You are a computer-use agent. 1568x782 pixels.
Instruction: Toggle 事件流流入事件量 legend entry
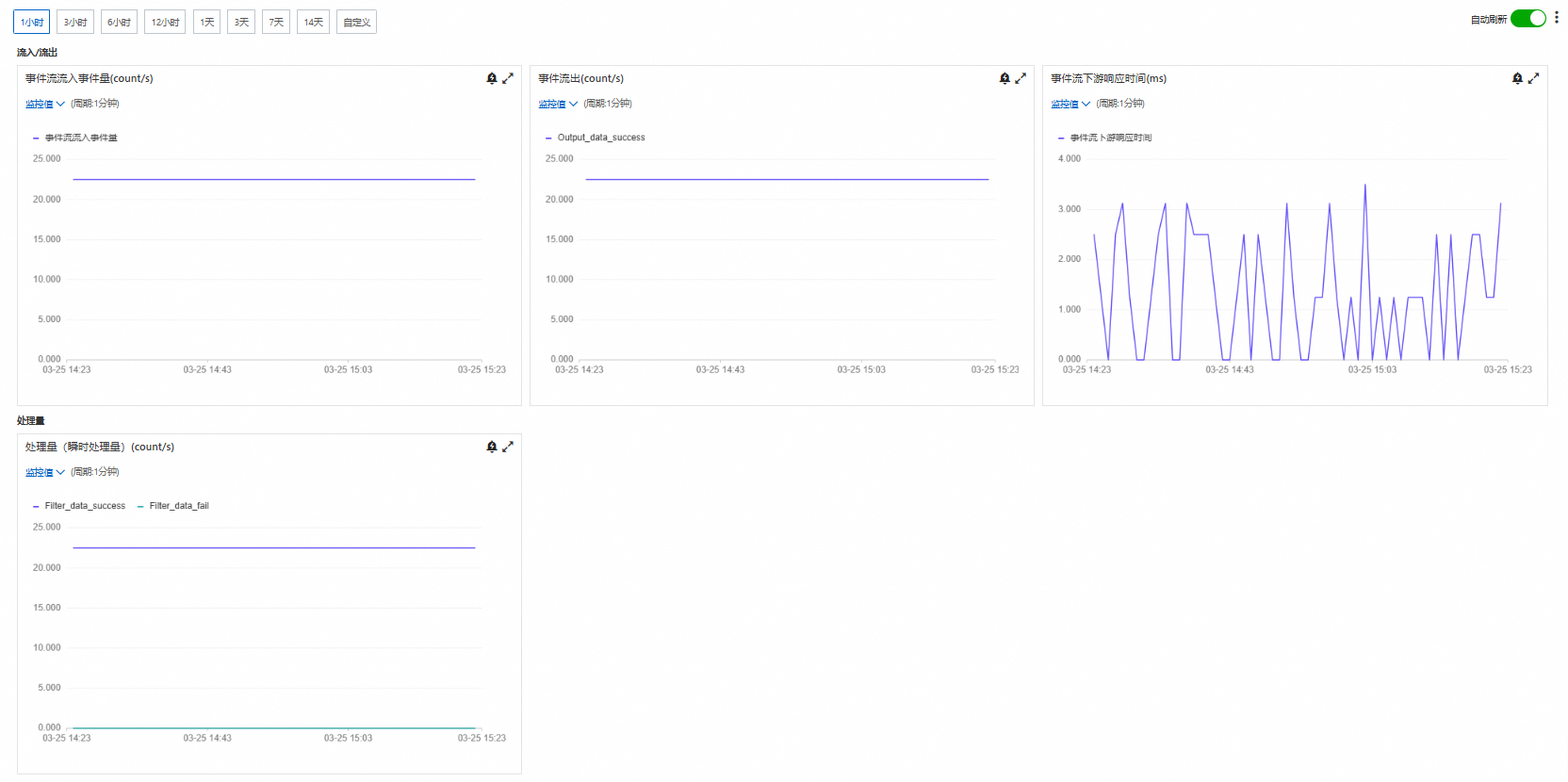pos(75,138)
